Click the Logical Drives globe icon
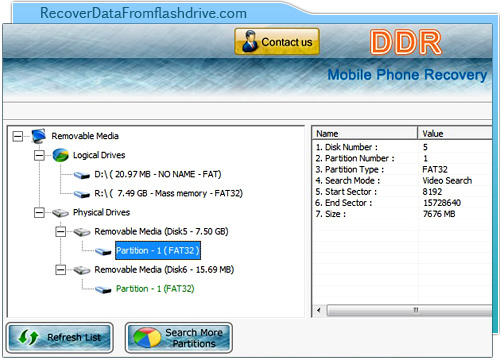 (x=61, y=155)
